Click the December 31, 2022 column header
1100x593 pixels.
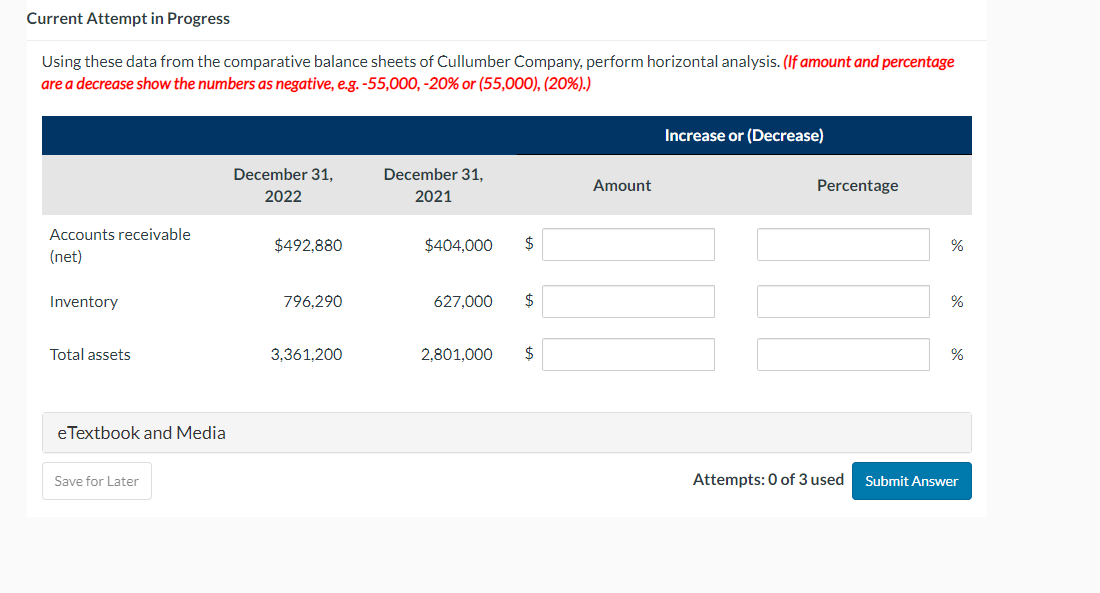tap(283, 185)
